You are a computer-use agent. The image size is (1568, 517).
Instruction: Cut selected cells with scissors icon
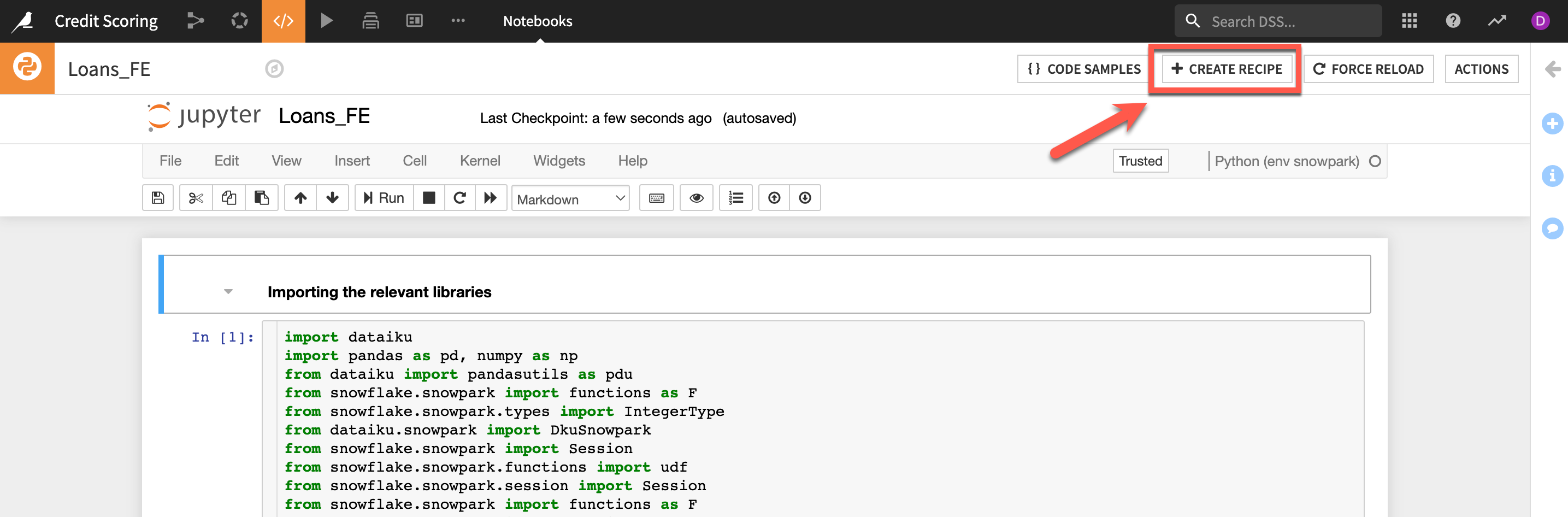(196, 198)
